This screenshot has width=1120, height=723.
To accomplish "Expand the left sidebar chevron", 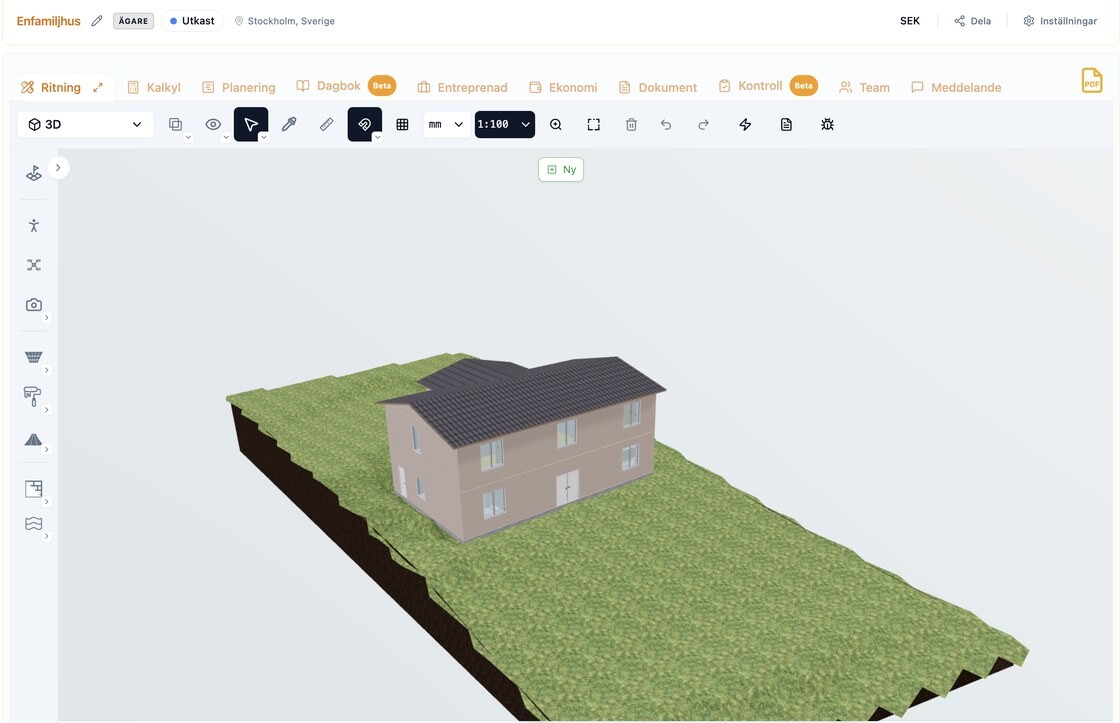I will [x=58, y=168].
